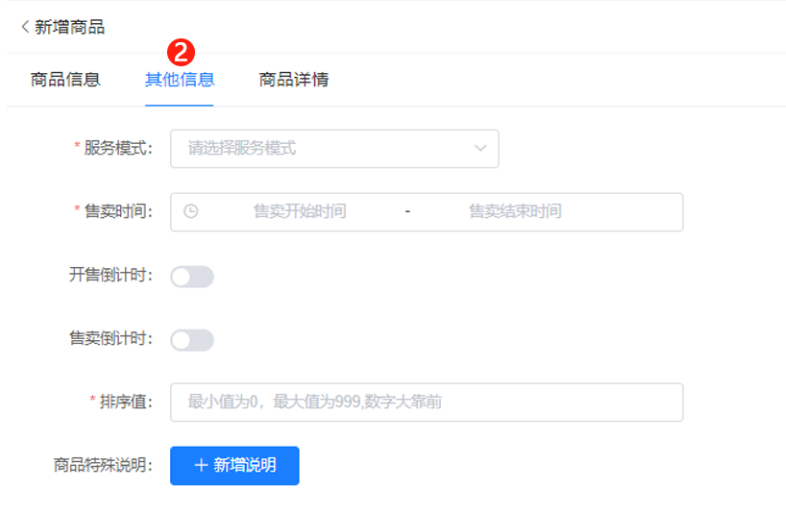Open the 服务模式 dropdown chevron
786x526 pixels.
(x=480, y=148)
